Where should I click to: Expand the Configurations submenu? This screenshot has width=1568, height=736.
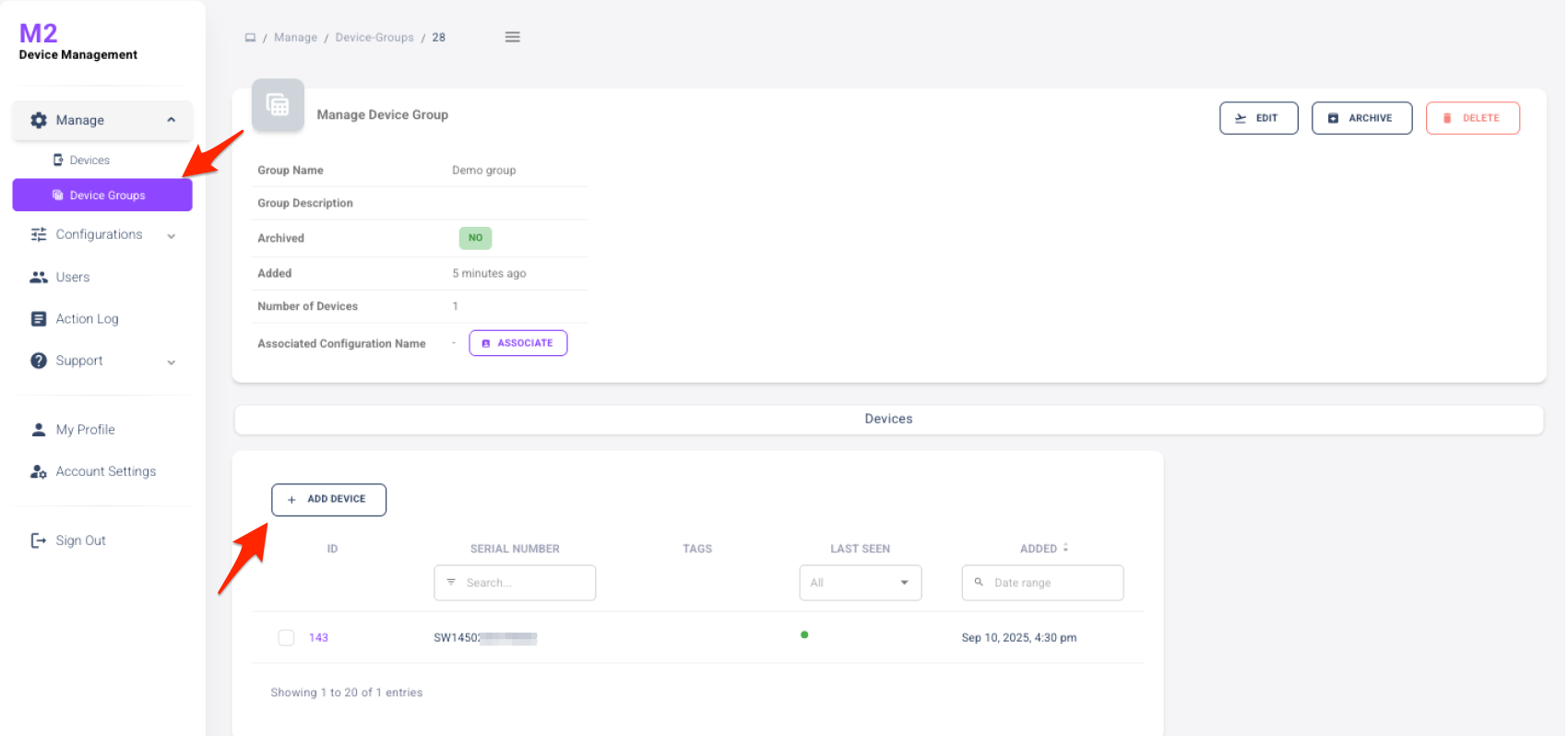pyautogui.click(x=172, y=236)
